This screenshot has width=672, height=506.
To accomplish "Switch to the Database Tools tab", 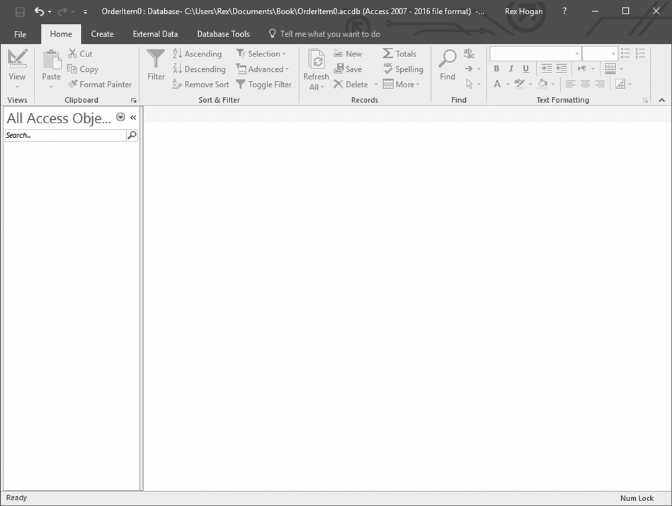I will [223, 34].
